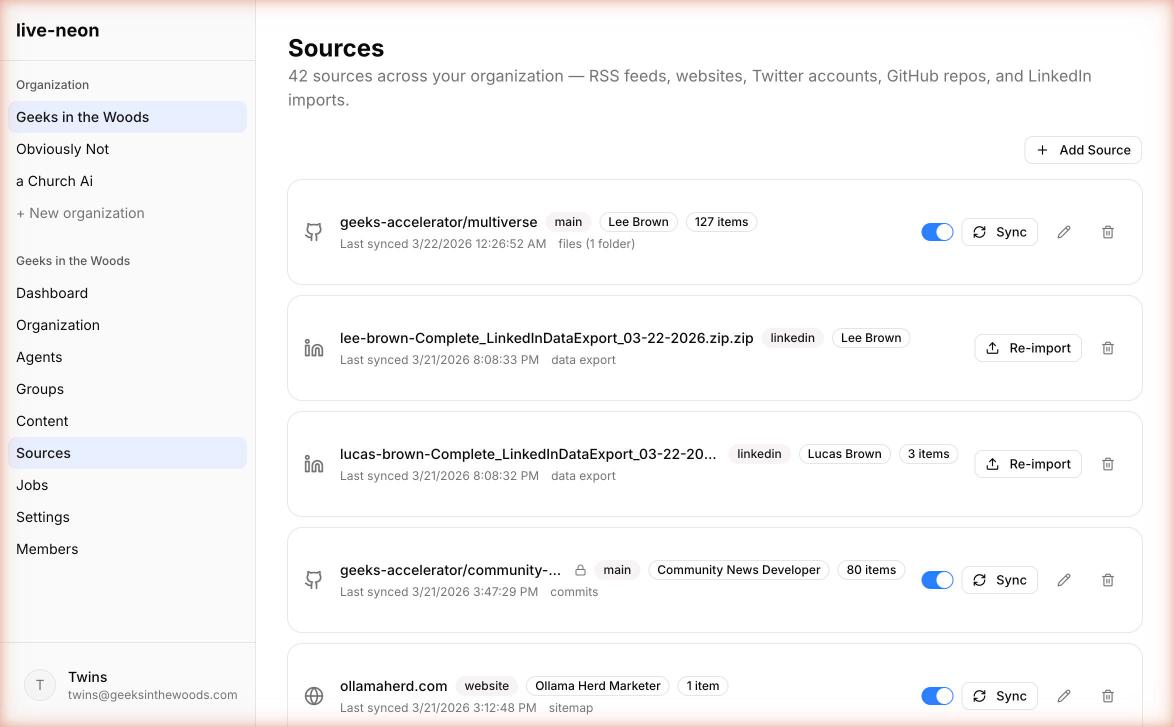Re-import the lee-brown LinkedIn data export
Screen dimensions: 1174x727
pos(1028,348)
